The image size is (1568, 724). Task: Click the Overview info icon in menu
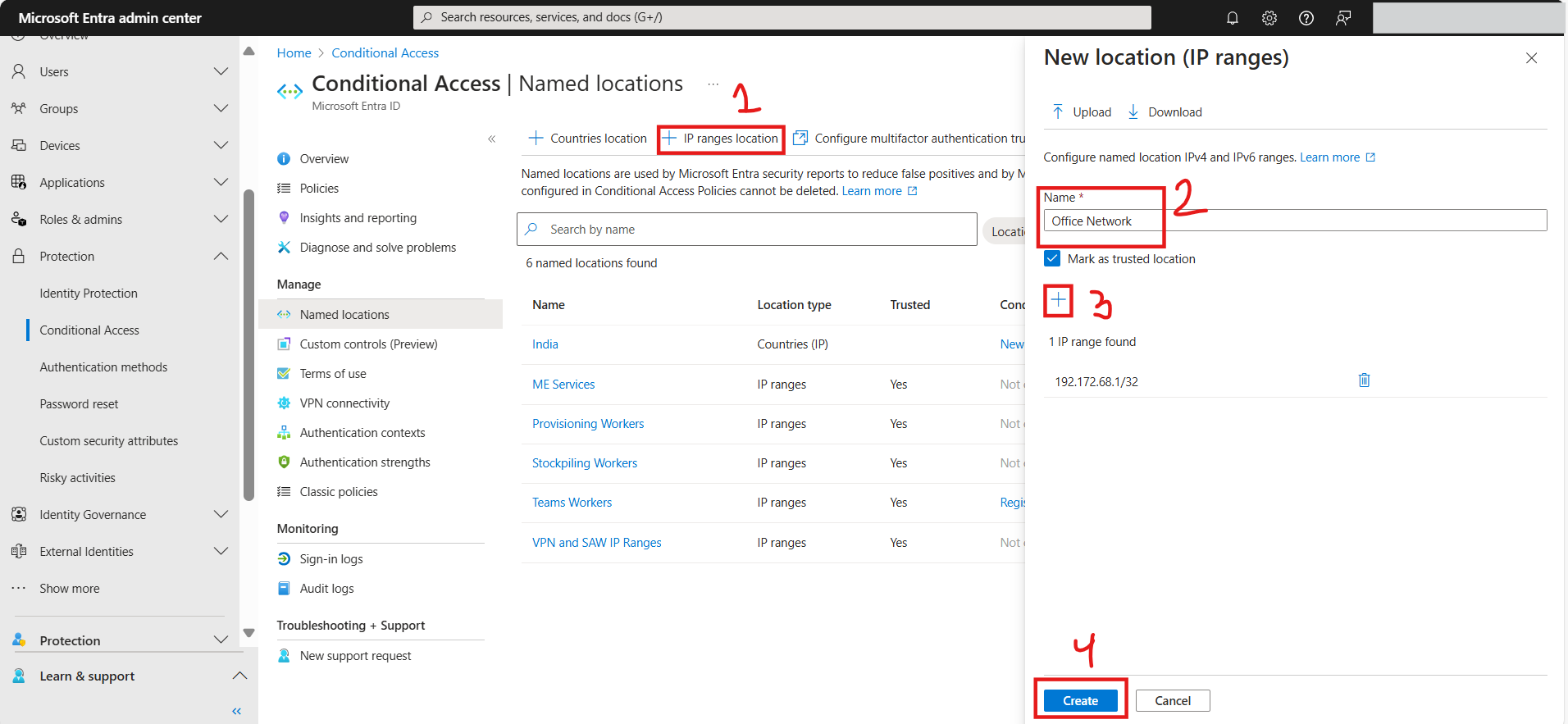[284, 158]
